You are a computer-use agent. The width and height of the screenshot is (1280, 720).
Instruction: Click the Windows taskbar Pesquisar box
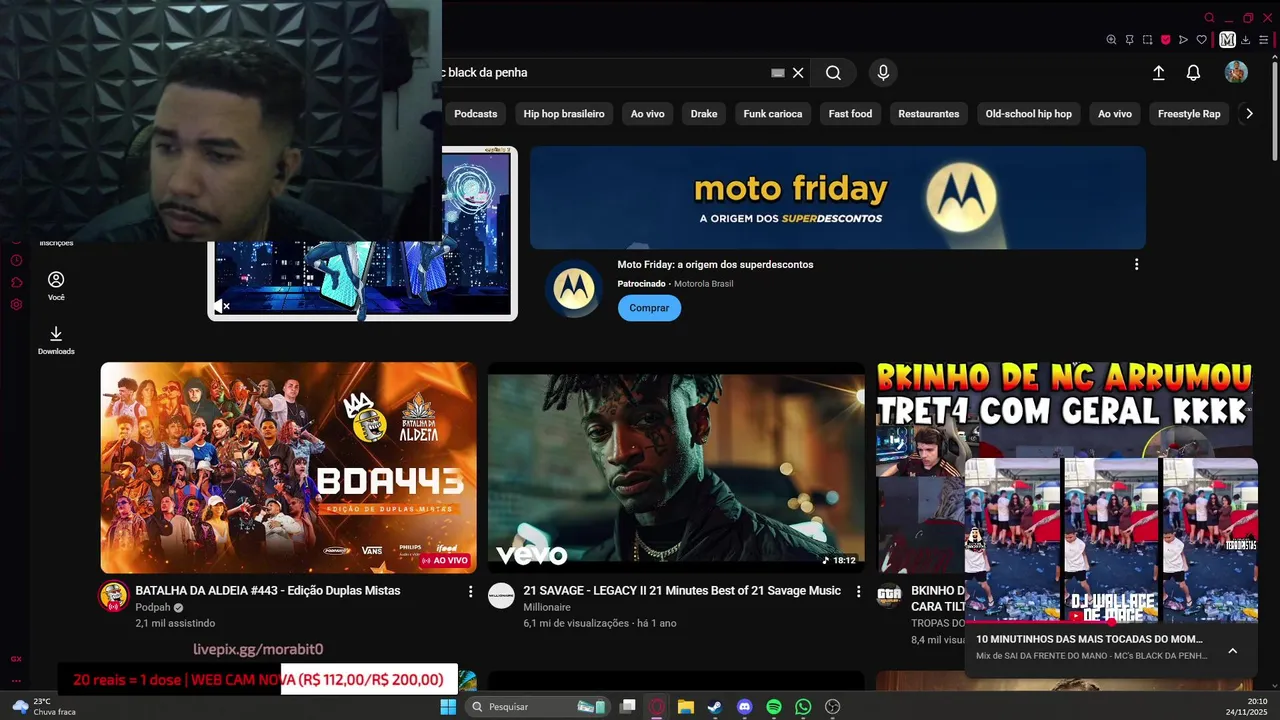pos(538,707)
